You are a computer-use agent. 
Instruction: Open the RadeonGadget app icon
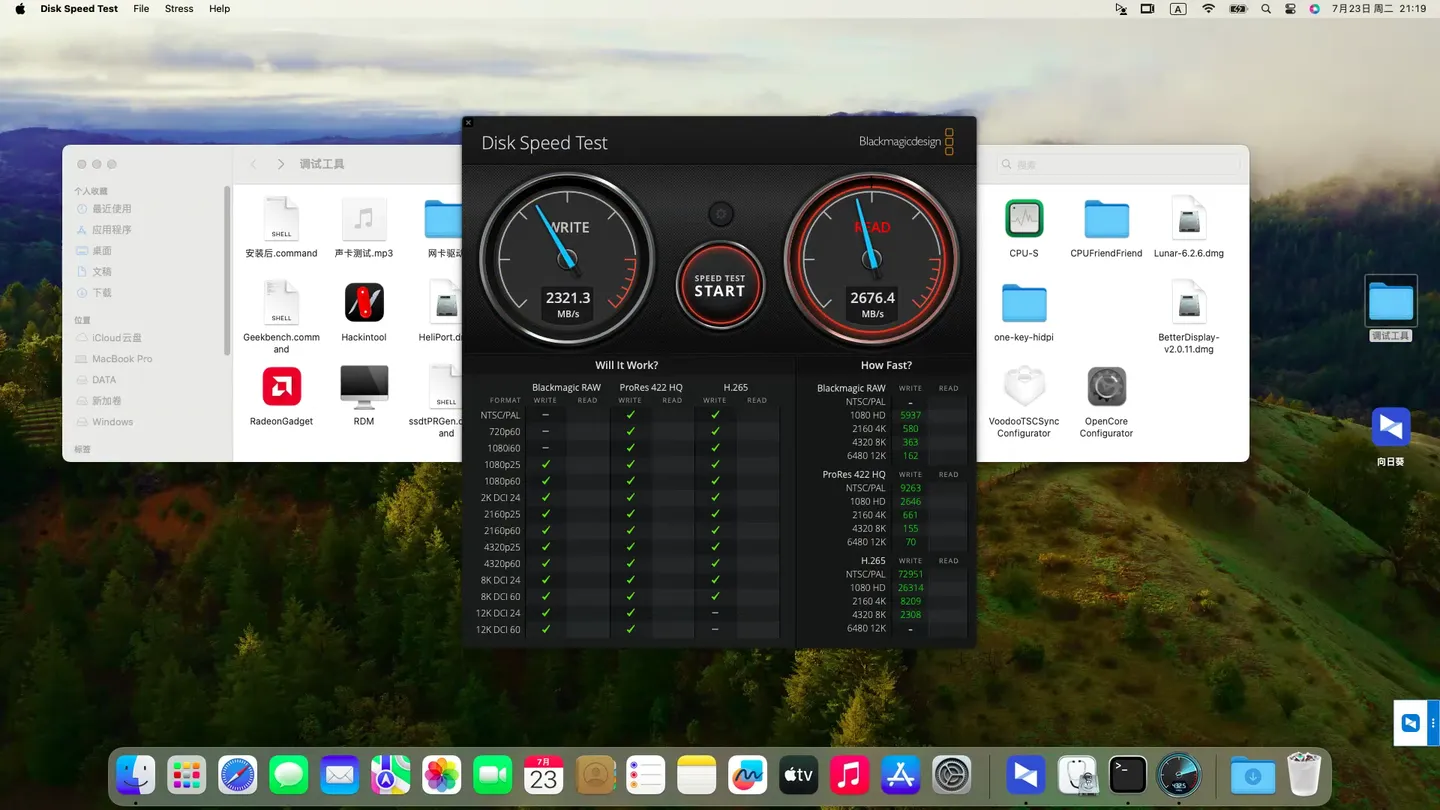click(x=281, y=387)
